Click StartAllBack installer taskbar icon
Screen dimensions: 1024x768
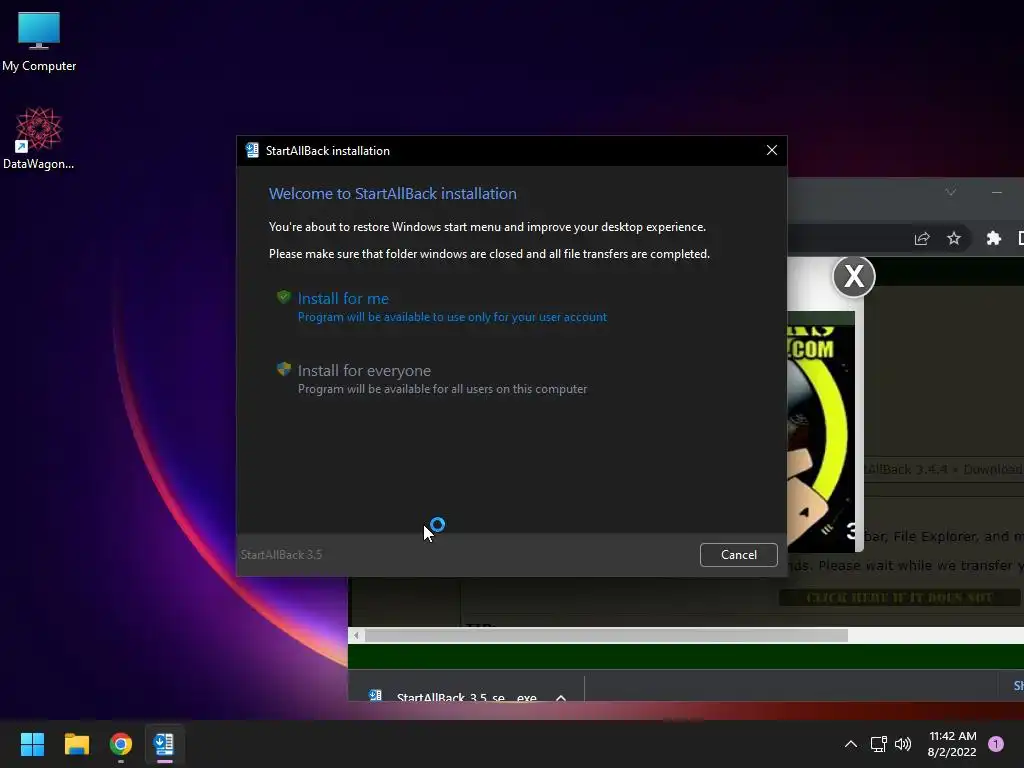point(164,744)
